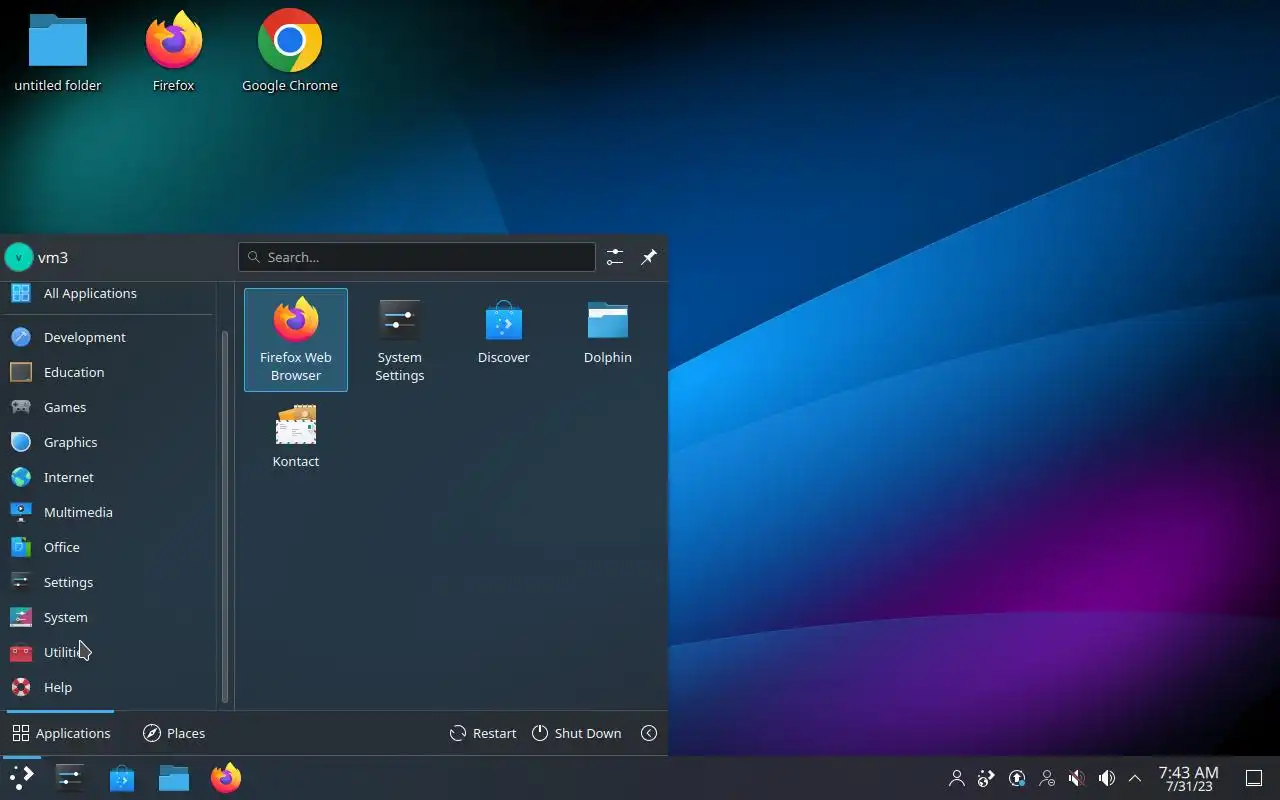Click the user account tray icon
Viewport: 1280px width, 800px height.
[x=957, y=778]
